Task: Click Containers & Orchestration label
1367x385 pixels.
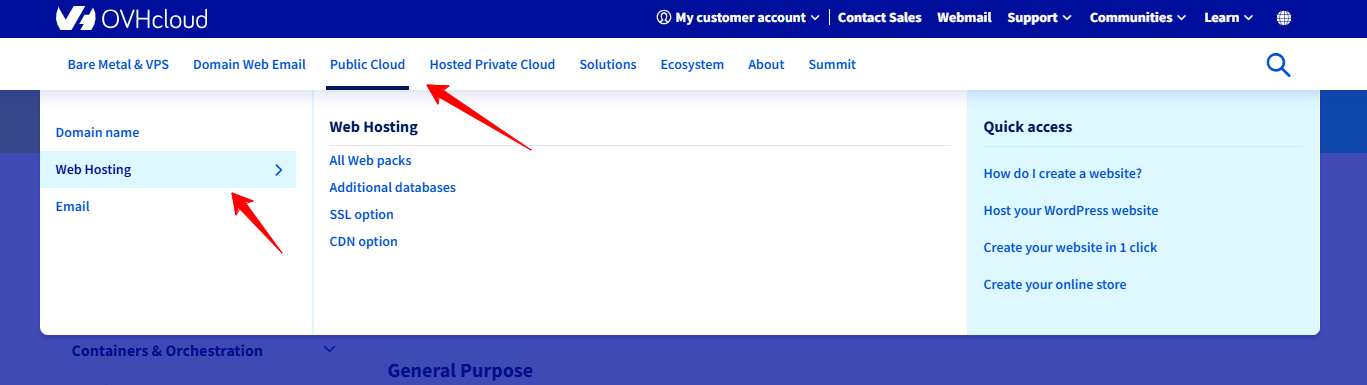Action: pyautogui.click(x=167, y=350)
